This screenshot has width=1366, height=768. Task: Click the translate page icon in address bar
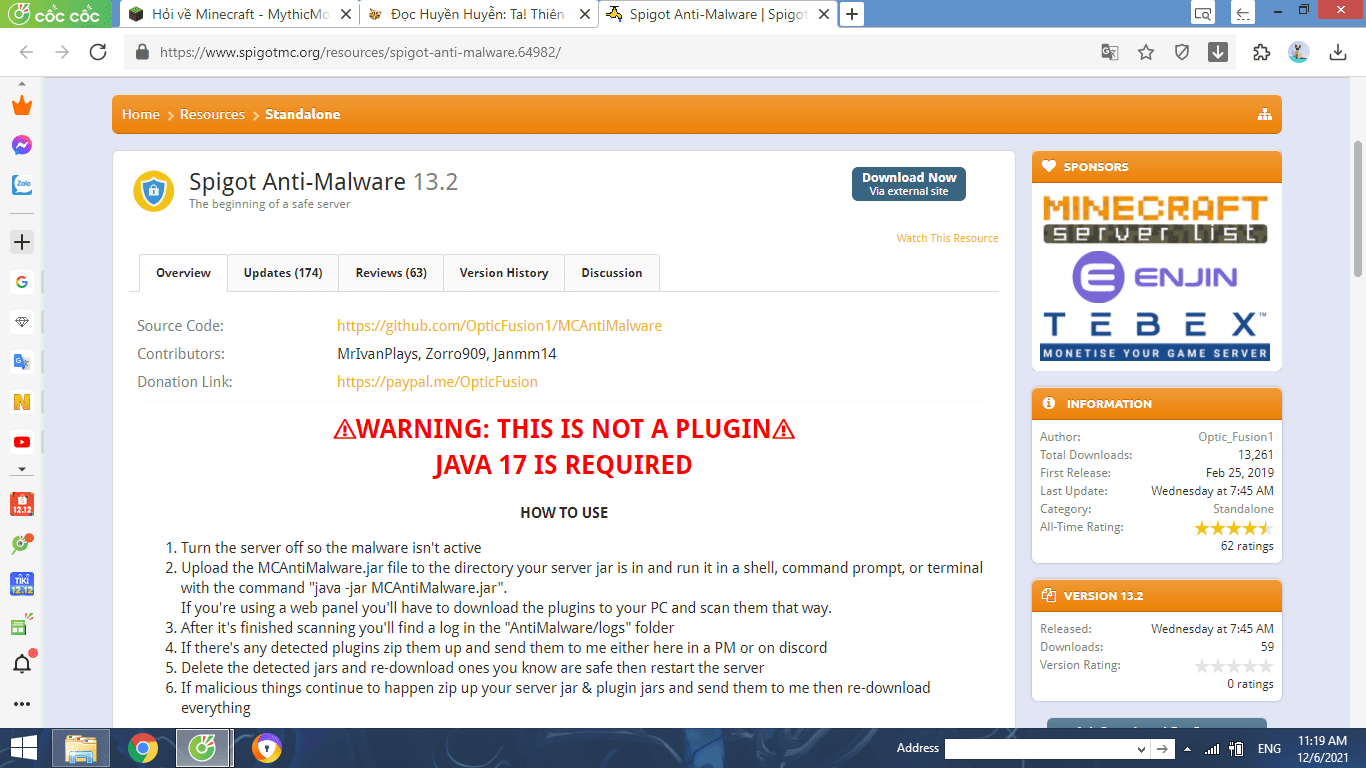point(1110,52)
